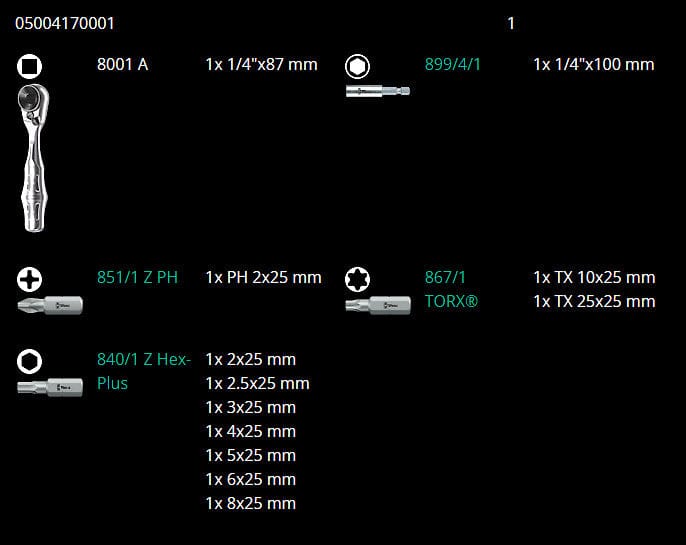Open the 840/1 Z Hex-Plus link
686x545 pixels.
pos(143,371)
